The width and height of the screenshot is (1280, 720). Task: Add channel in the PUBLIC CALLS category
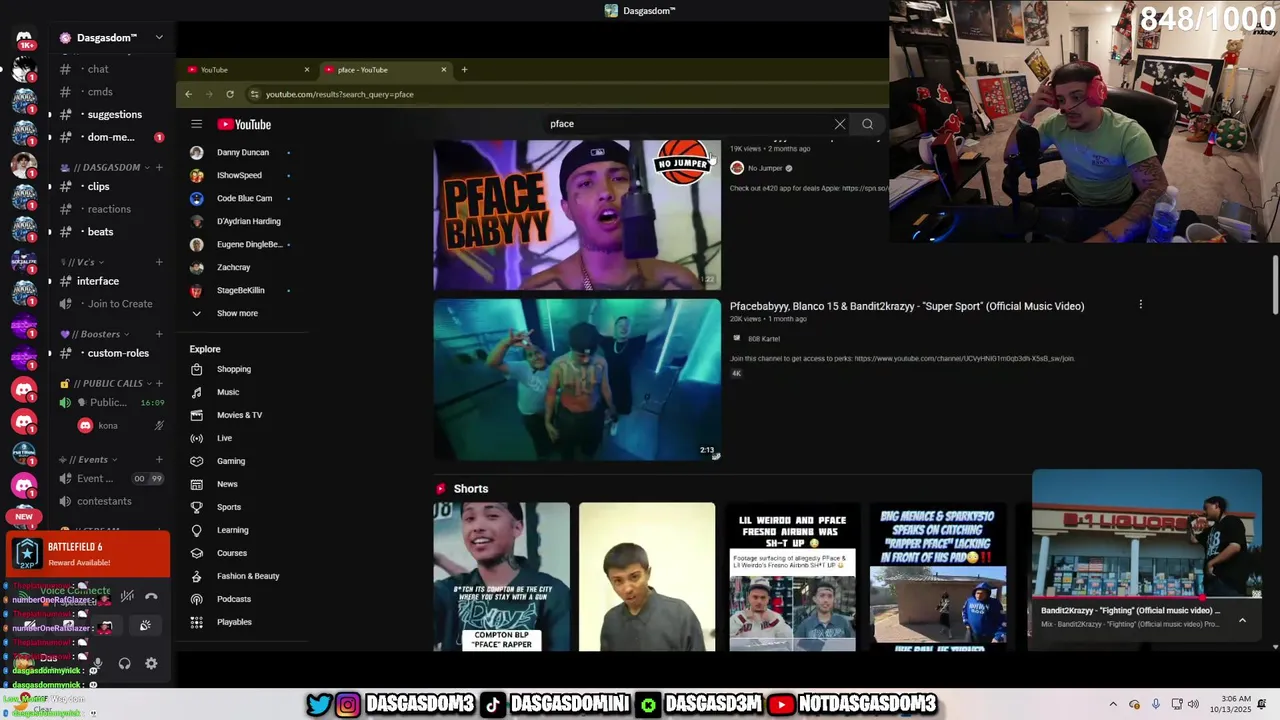pyautogui.click(x=158, y=383)
